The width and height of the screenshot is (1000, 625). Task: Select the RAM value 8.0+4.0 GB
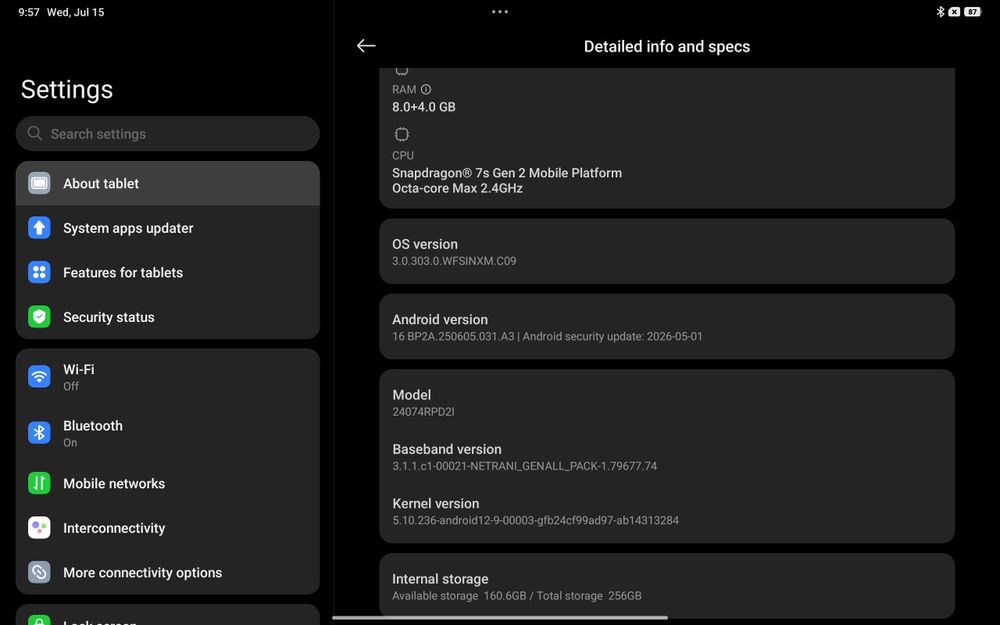pos(423,107)
